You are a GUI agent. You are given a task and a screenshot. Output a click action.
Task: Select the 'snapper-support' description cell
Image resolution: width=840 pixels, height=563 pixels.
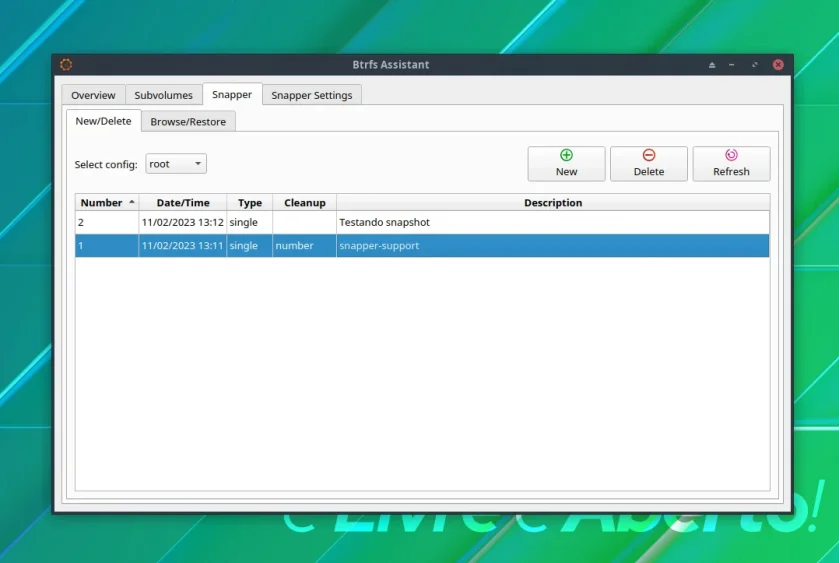click(x=553, y=245)
